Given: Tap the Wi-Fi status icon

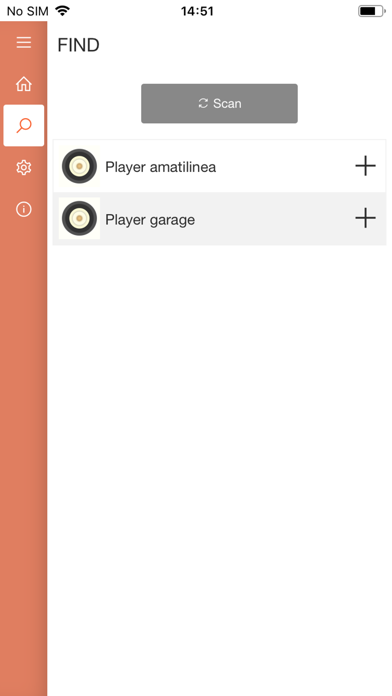Looking at the screenshot, I should click(63, 11).
